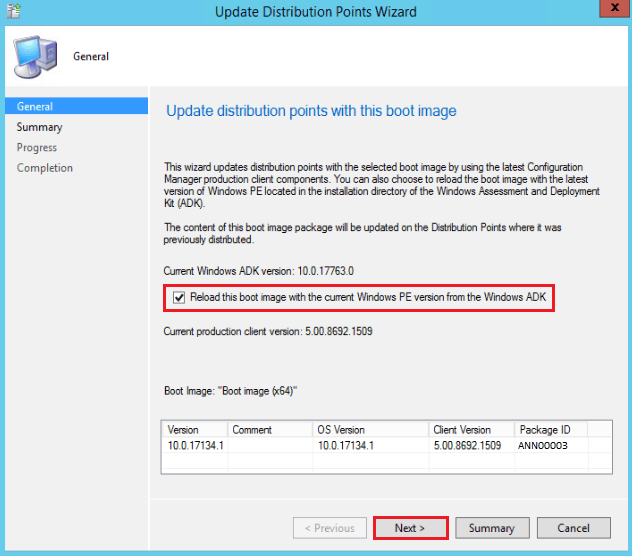Click the computer icon in the header
632x556 pixels.
coord(35,56)
